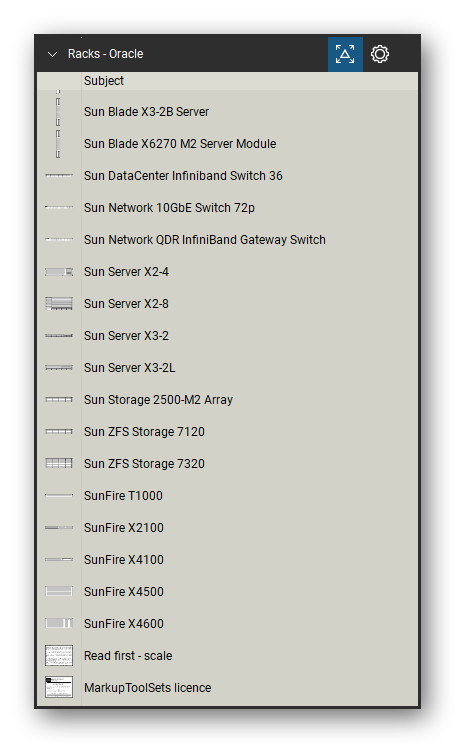
Task: Click the Racks - Oracle panel title
Action: pyautogui.click(x=105, y=54)
